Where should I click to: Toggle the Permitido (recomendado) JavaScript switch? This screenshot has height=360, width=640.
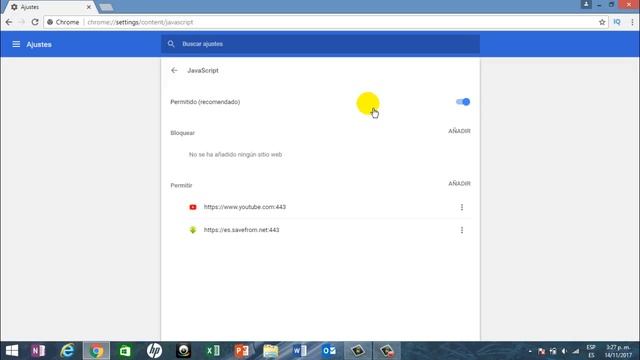coord(463,102)
